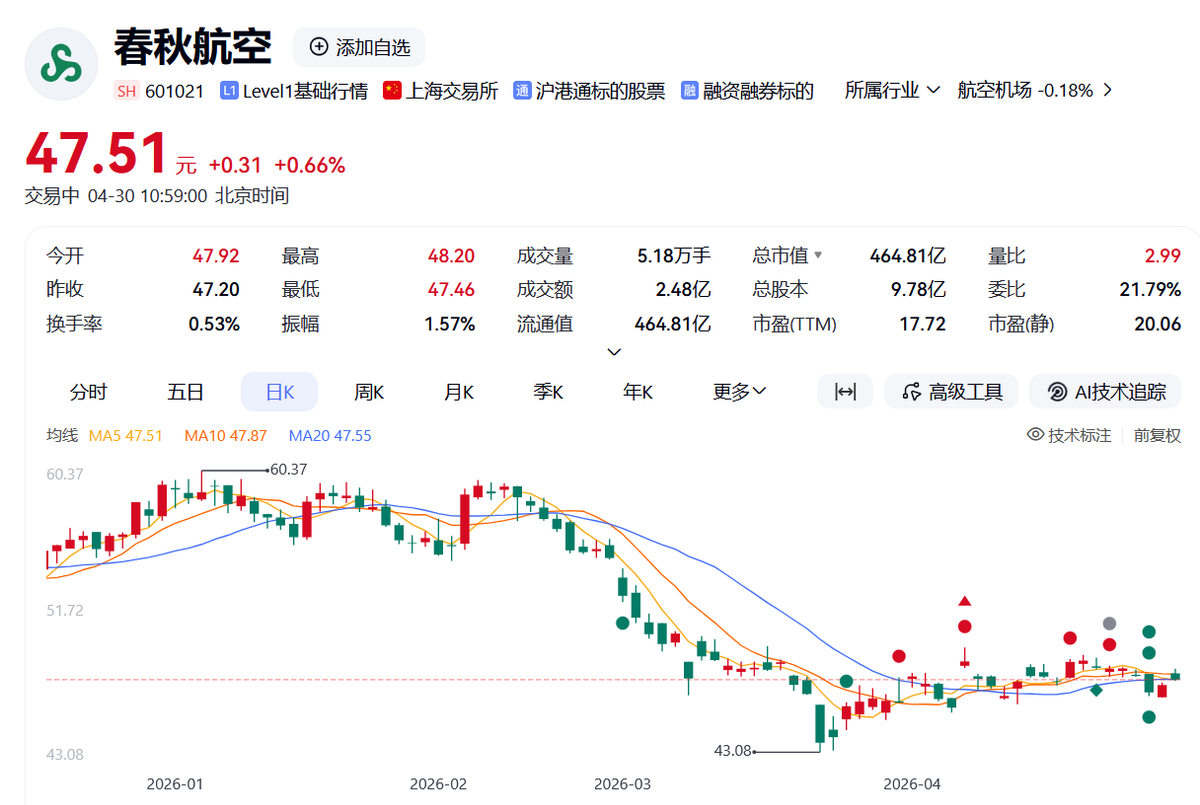Switch to 分时 chart tab

(x=88, y=392)
